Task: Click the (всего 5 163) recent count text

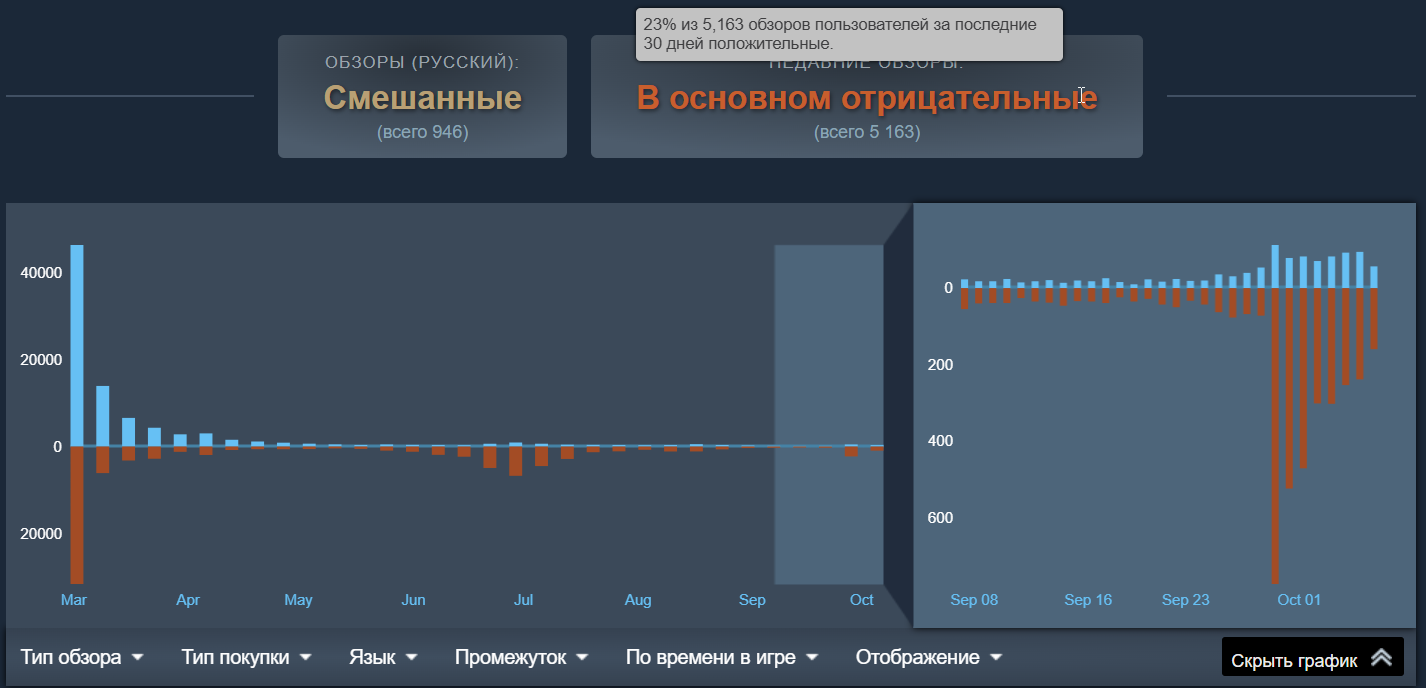Action: pos(866,132)
